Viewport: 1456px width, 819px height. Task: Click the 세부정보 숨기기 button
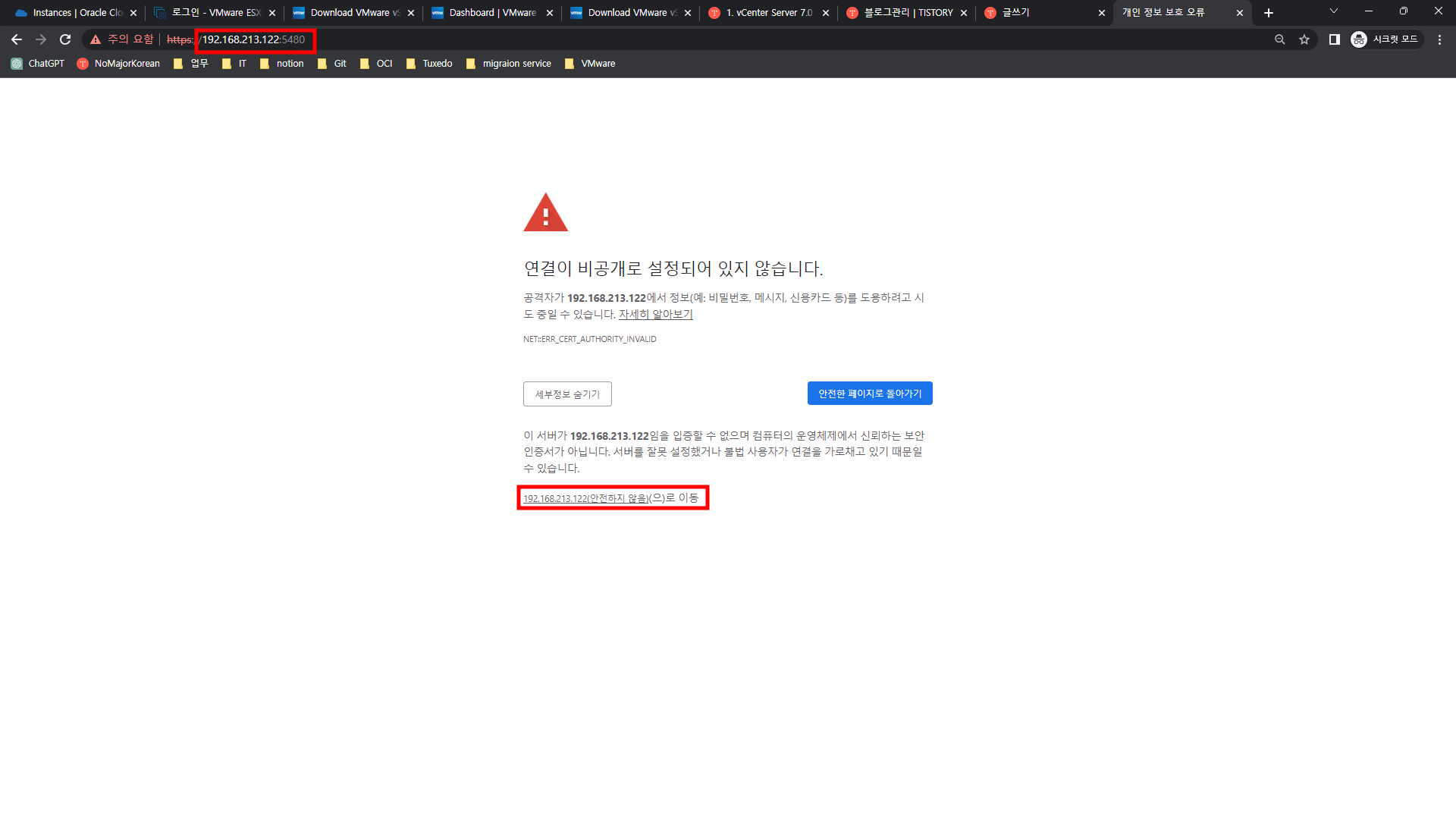pos(567,394)
